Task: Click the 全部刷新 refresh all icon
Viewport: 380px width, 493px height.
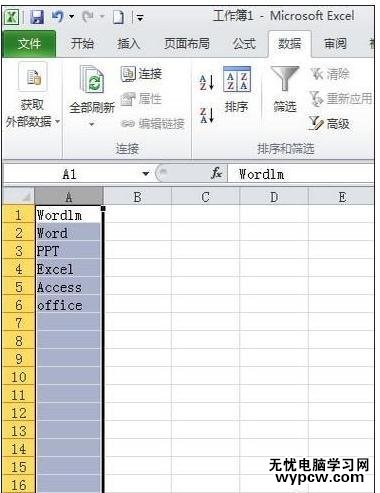Action: click(92, 79)
